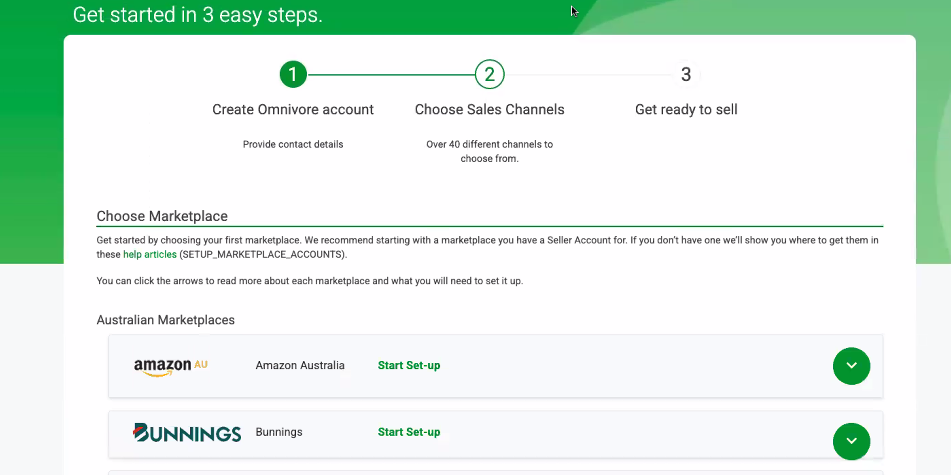The height and width of the screenshot is (475, 951).
Task: Click the Choose Marketplace heading
Action: coord(162,216)
